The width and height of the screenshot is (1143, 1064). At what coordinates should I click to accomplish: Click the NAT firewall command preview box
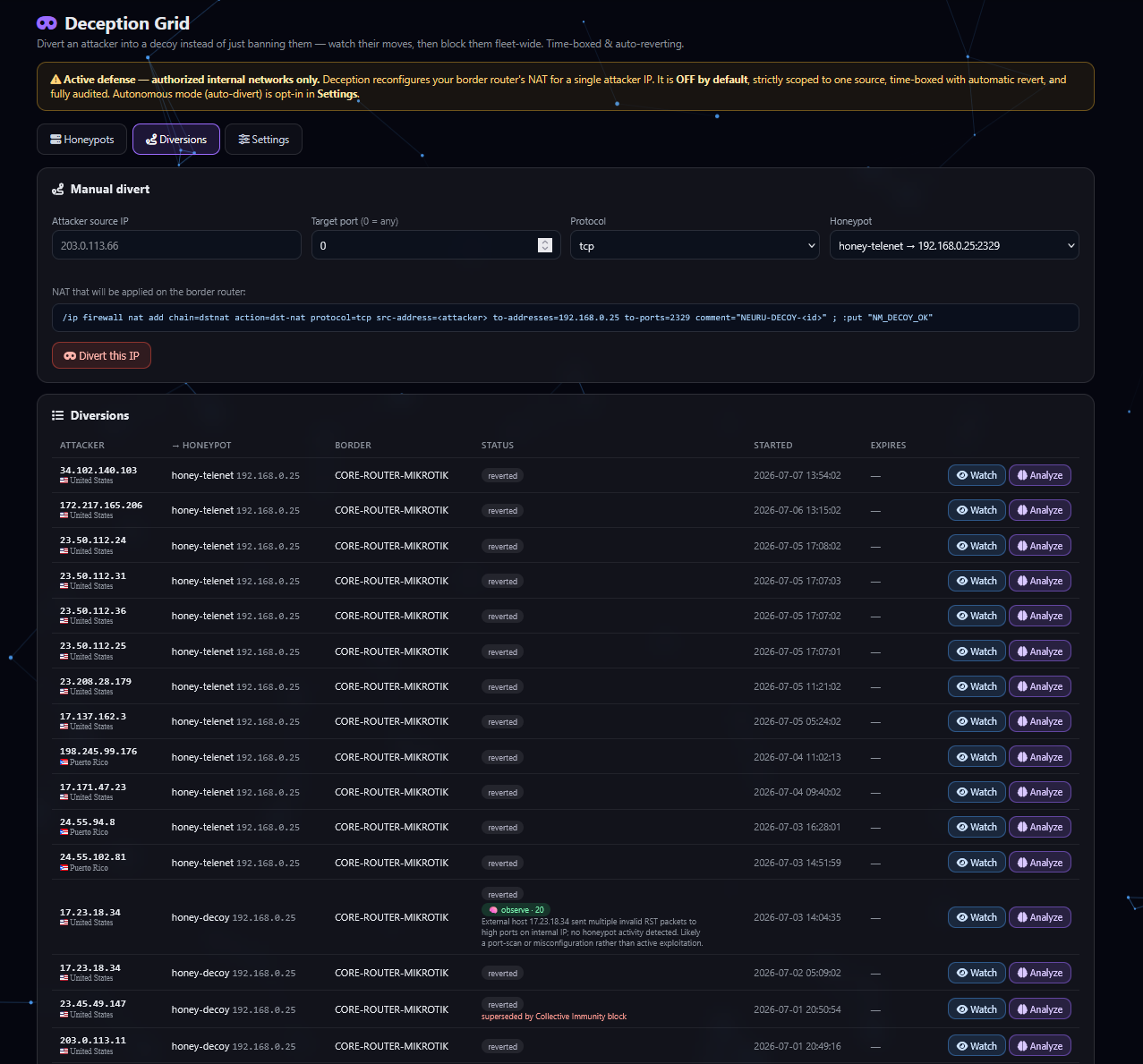(x=566, y=318)
